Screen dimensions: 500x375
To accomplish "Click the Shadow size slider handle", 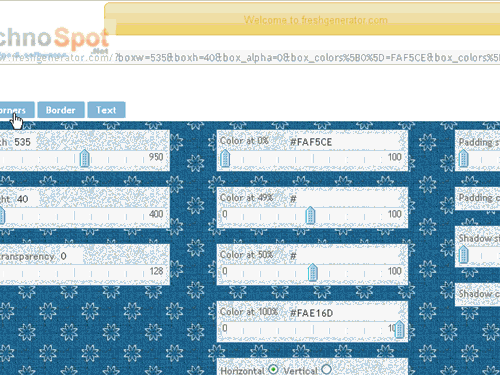I will click(x=463, y=255).
